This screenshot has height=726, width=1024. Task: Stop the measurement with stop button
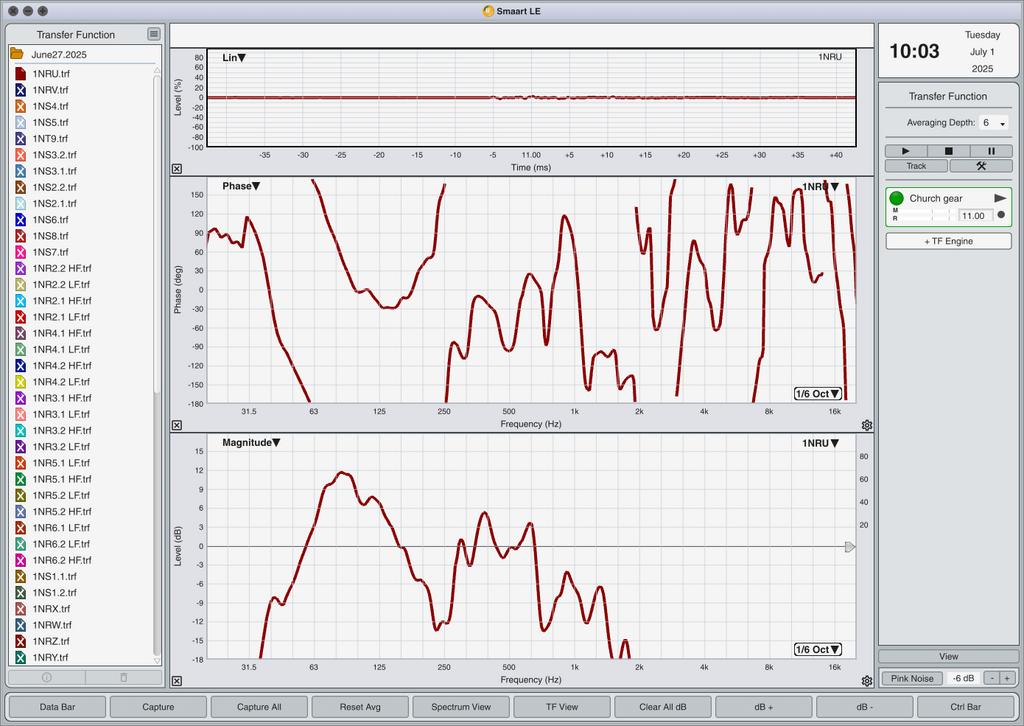948,151
